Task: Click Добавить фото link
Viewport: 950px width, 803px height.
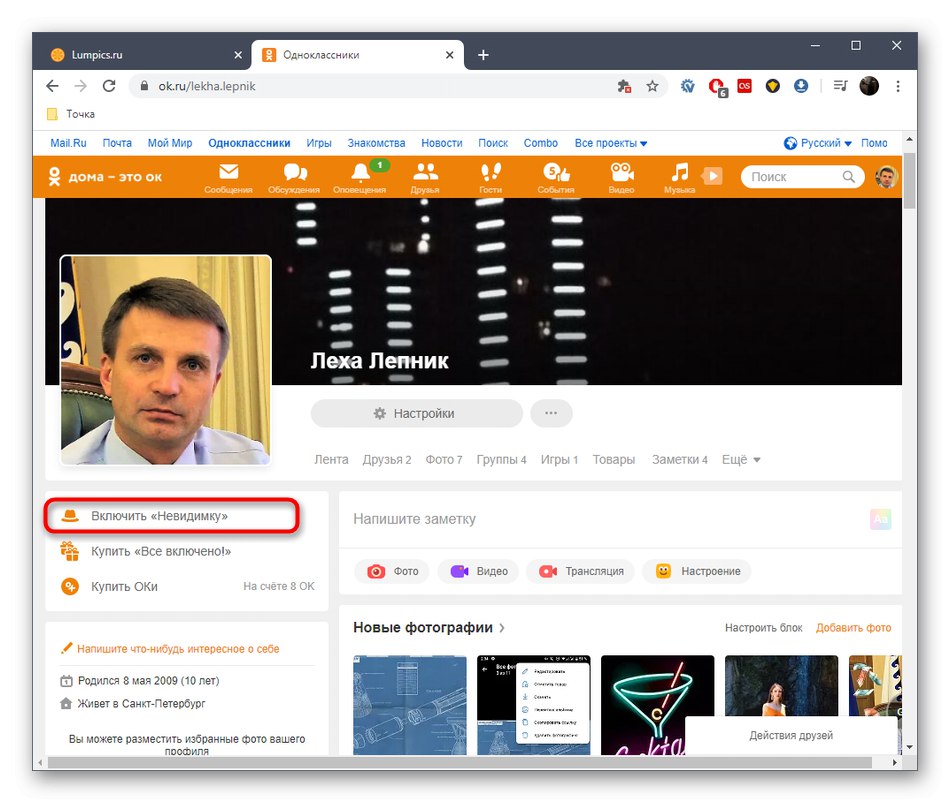Action: click(853, 628)
